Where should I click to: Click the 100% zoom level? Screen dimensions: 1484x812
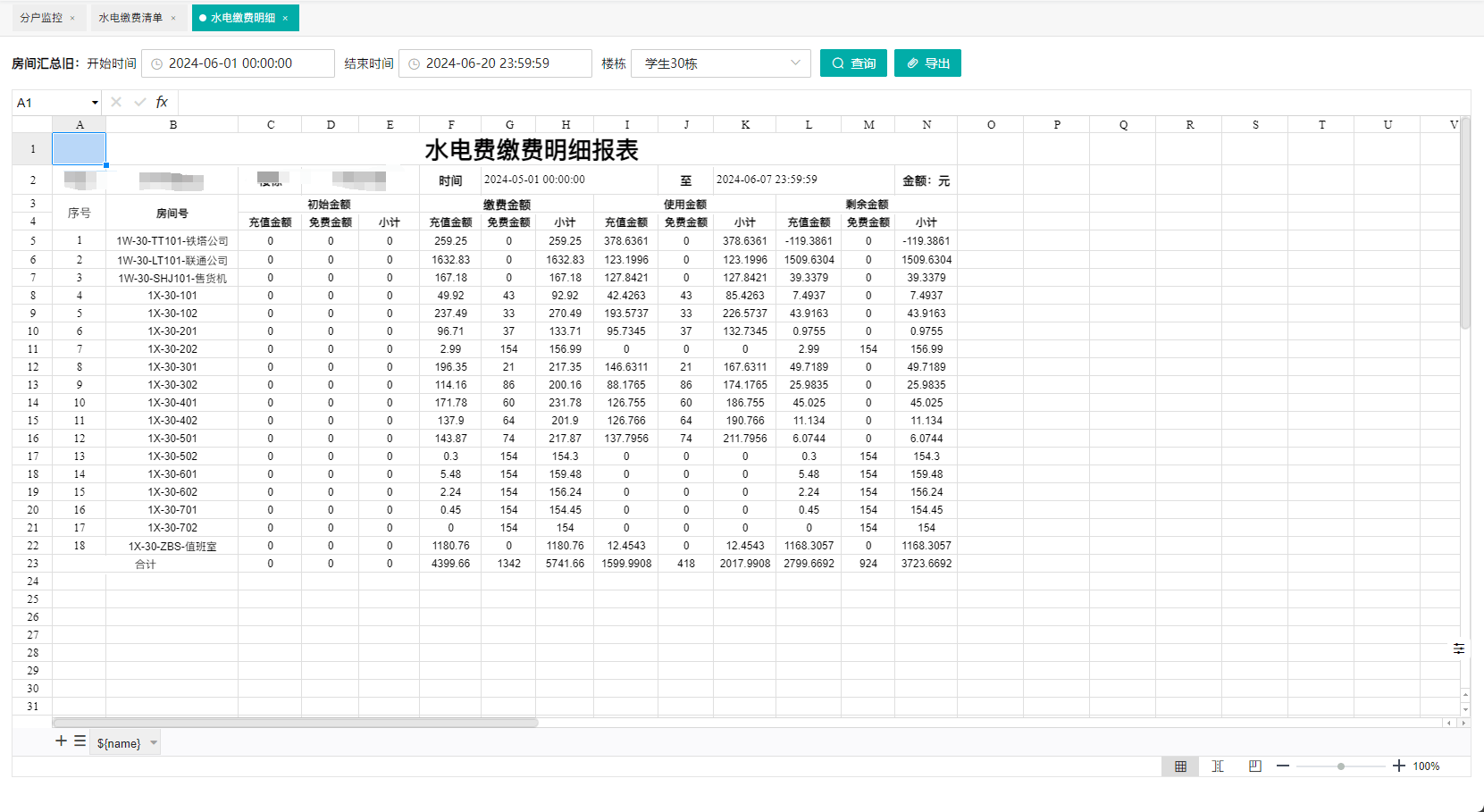[1426, 766]
